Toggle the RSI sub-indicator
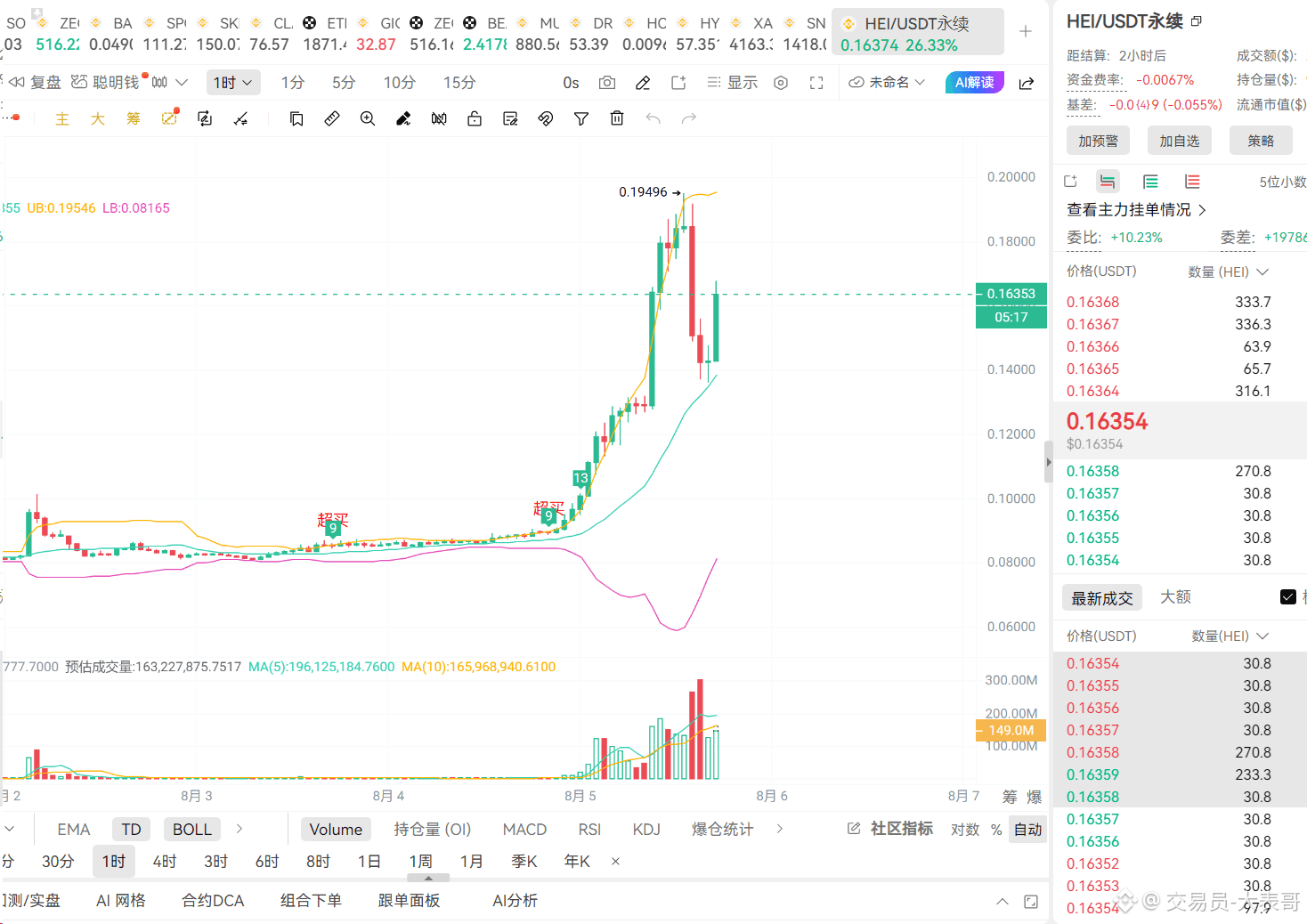This screenshot has width=1307, height=924. point(589,830)
